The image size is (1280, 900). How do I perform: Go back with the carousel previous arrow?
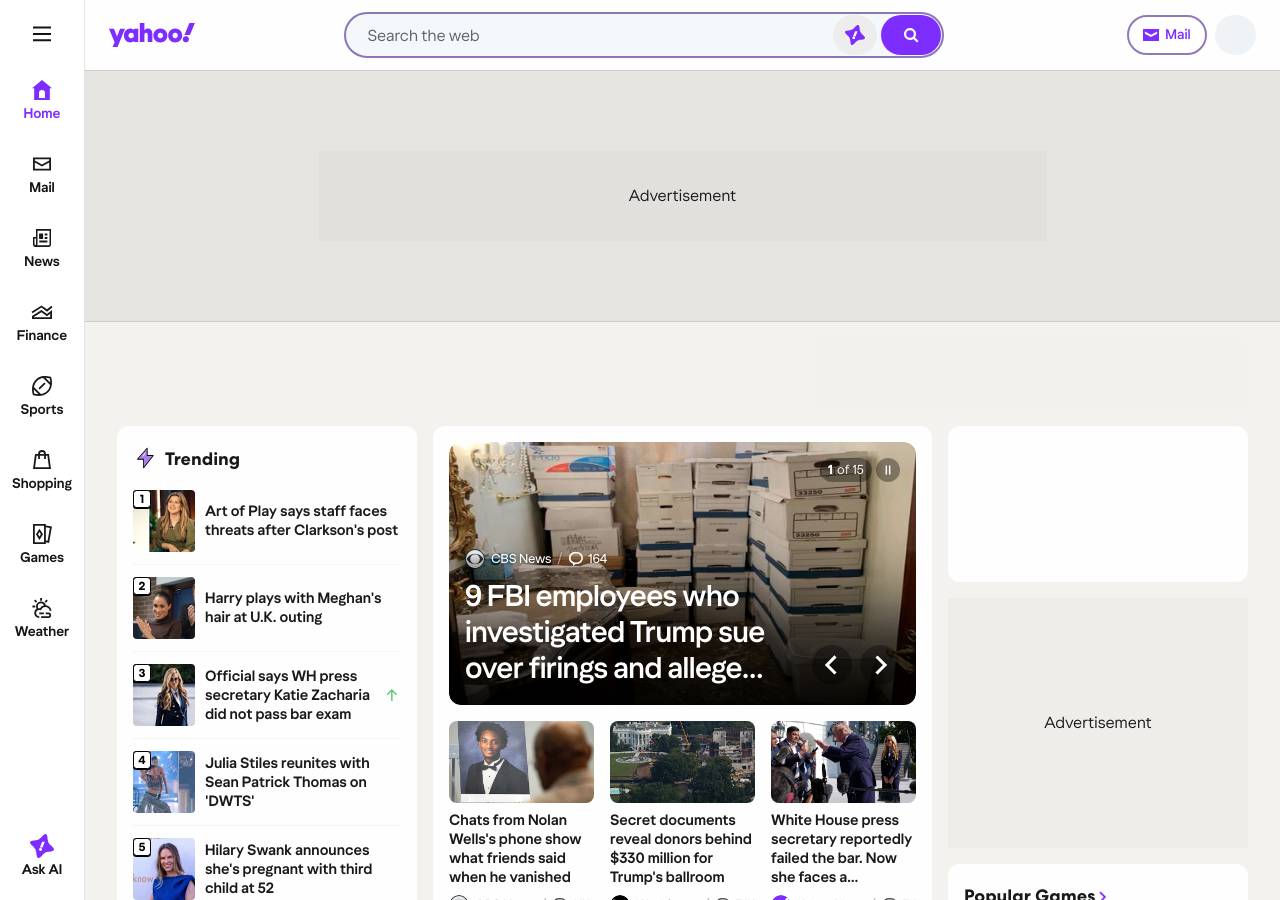point(831,665)
